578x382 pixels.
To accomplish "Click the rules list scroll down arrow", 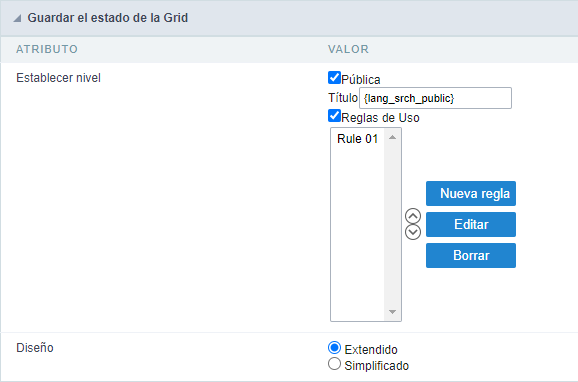I will tap(392, 312).
